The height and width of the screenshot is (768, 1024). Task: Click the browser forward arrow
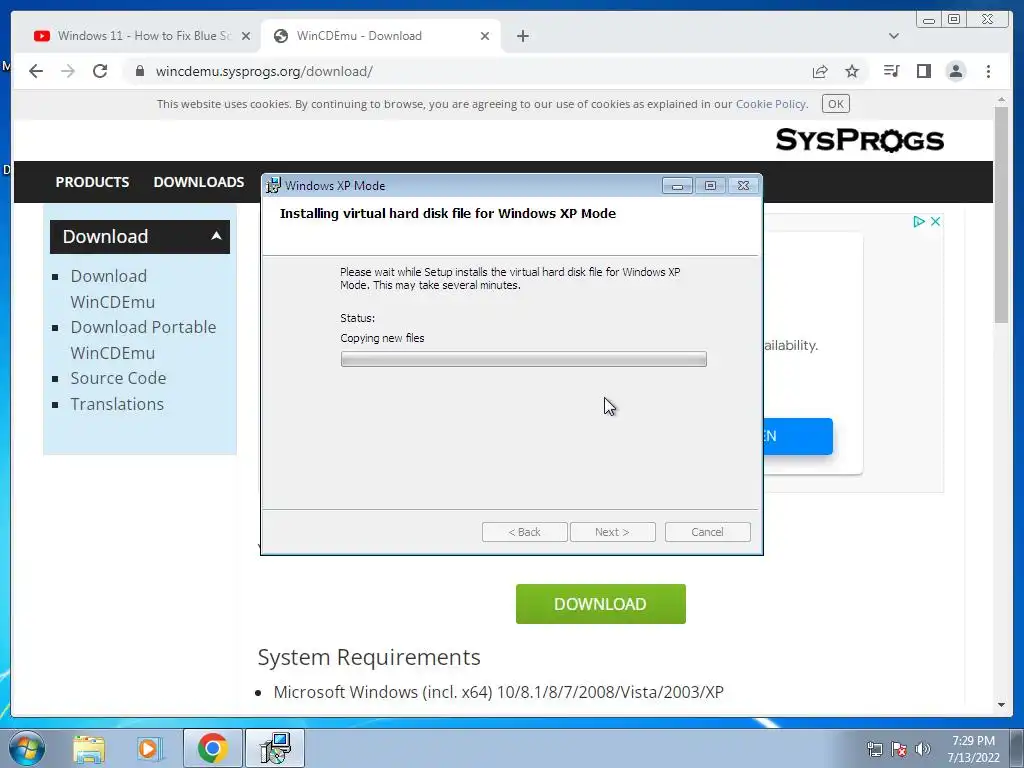coord(68,71)
